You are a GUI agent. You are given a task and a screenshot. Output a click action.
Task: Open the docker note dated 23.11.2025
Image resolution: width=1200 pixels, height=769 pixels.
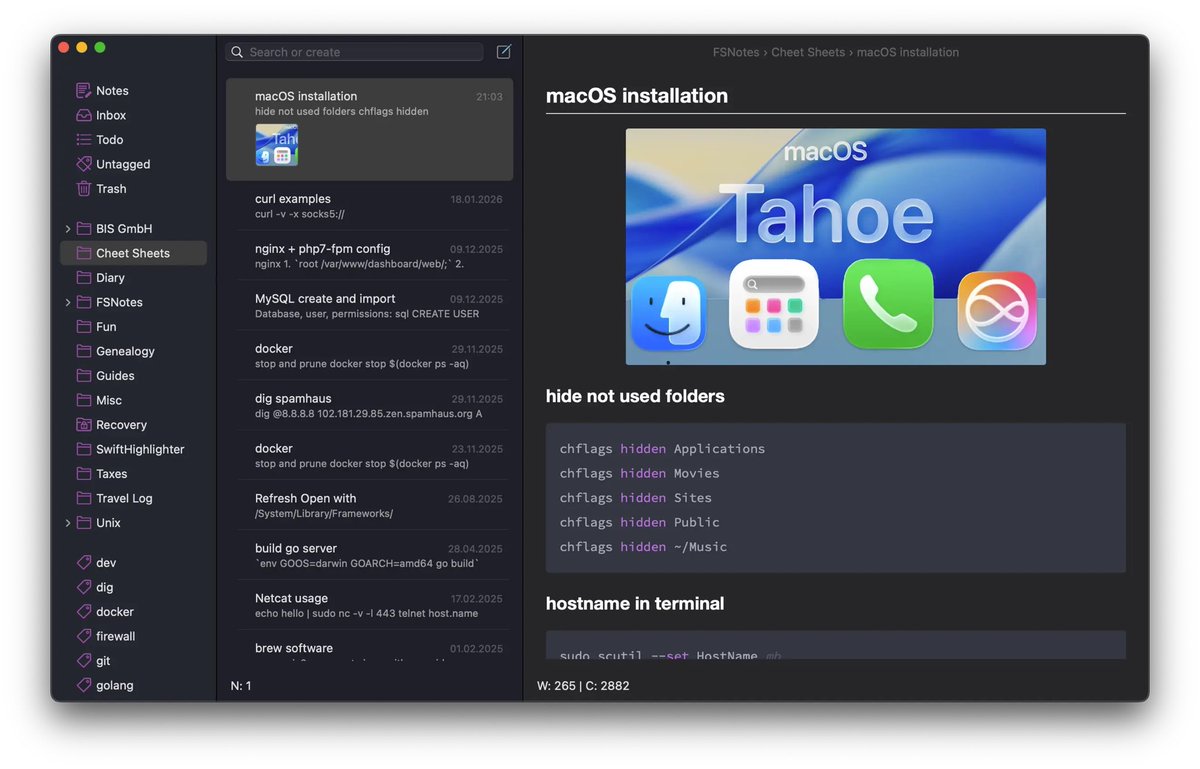[x=369, y=456]
